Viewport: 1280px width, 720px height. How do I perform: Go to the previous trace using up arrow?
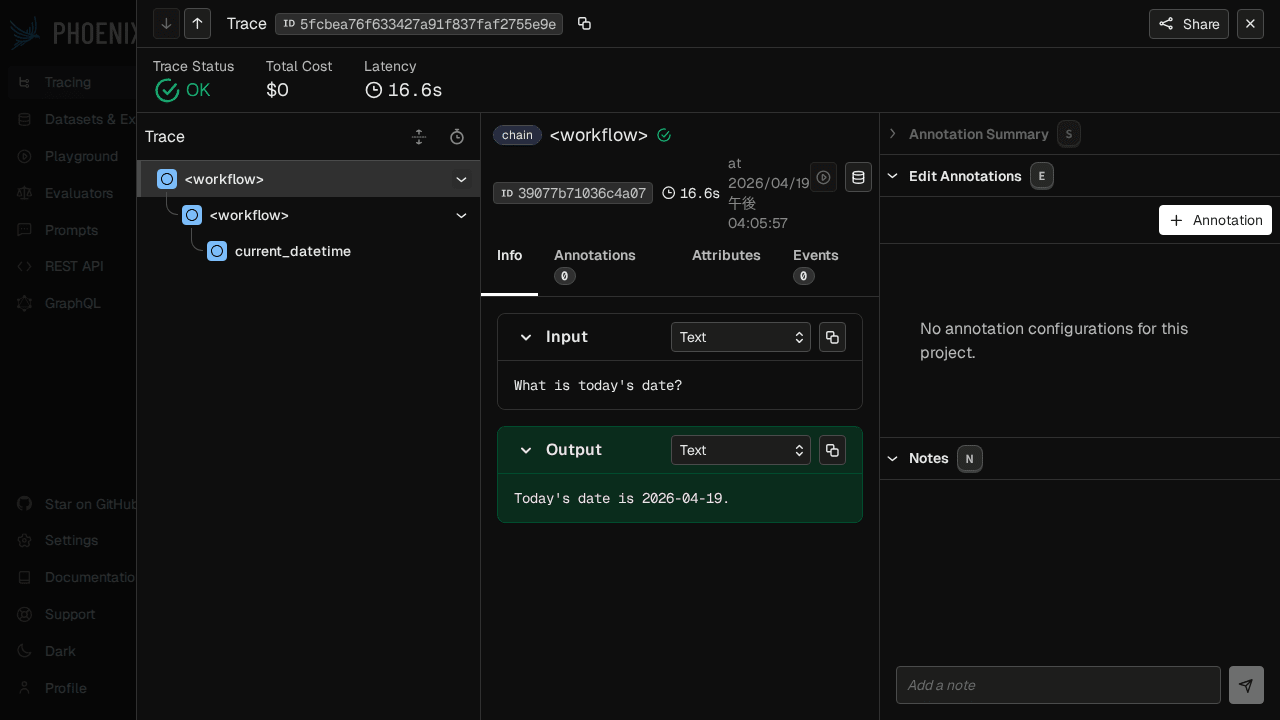[x=197, y=24]
